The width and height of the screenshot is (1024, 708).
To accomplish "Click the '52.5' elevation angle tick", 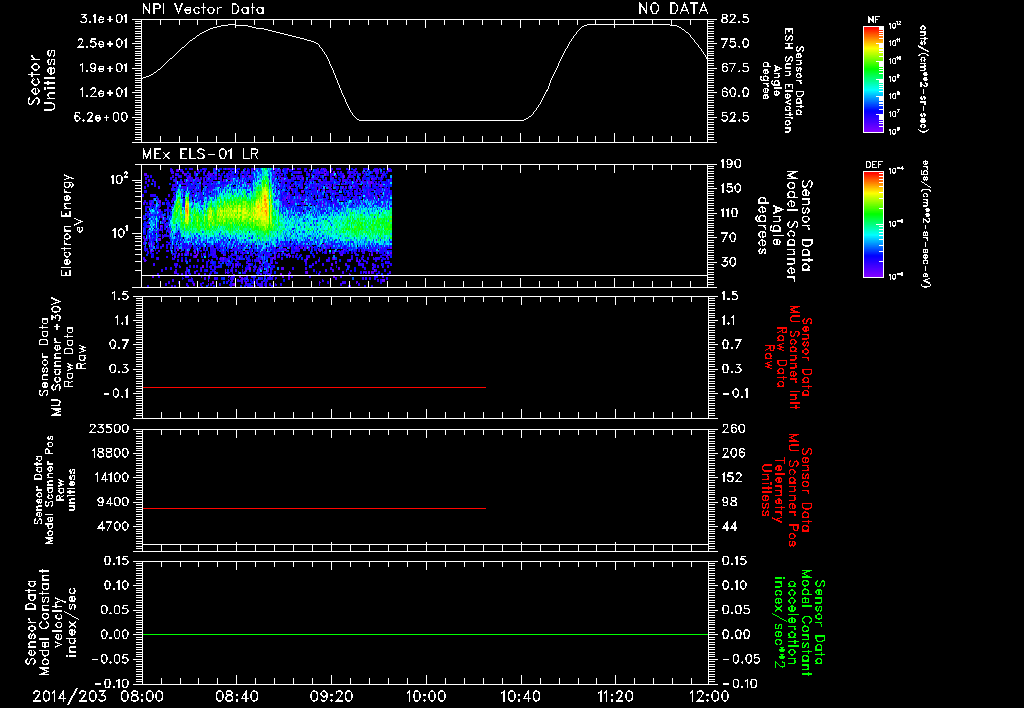I will coord(735,118).
